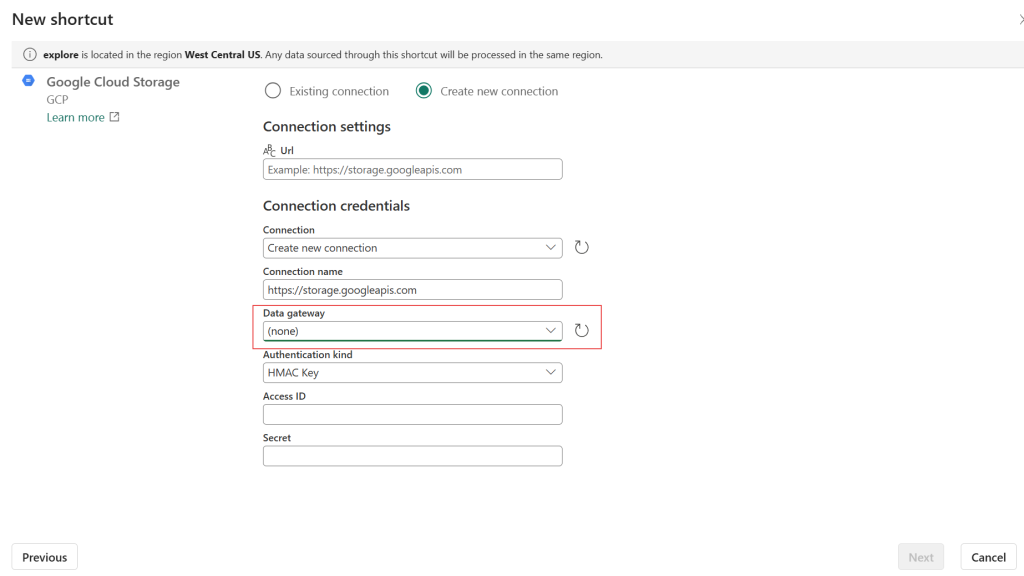Select the Create new connection radio button

tap(424, 91)
